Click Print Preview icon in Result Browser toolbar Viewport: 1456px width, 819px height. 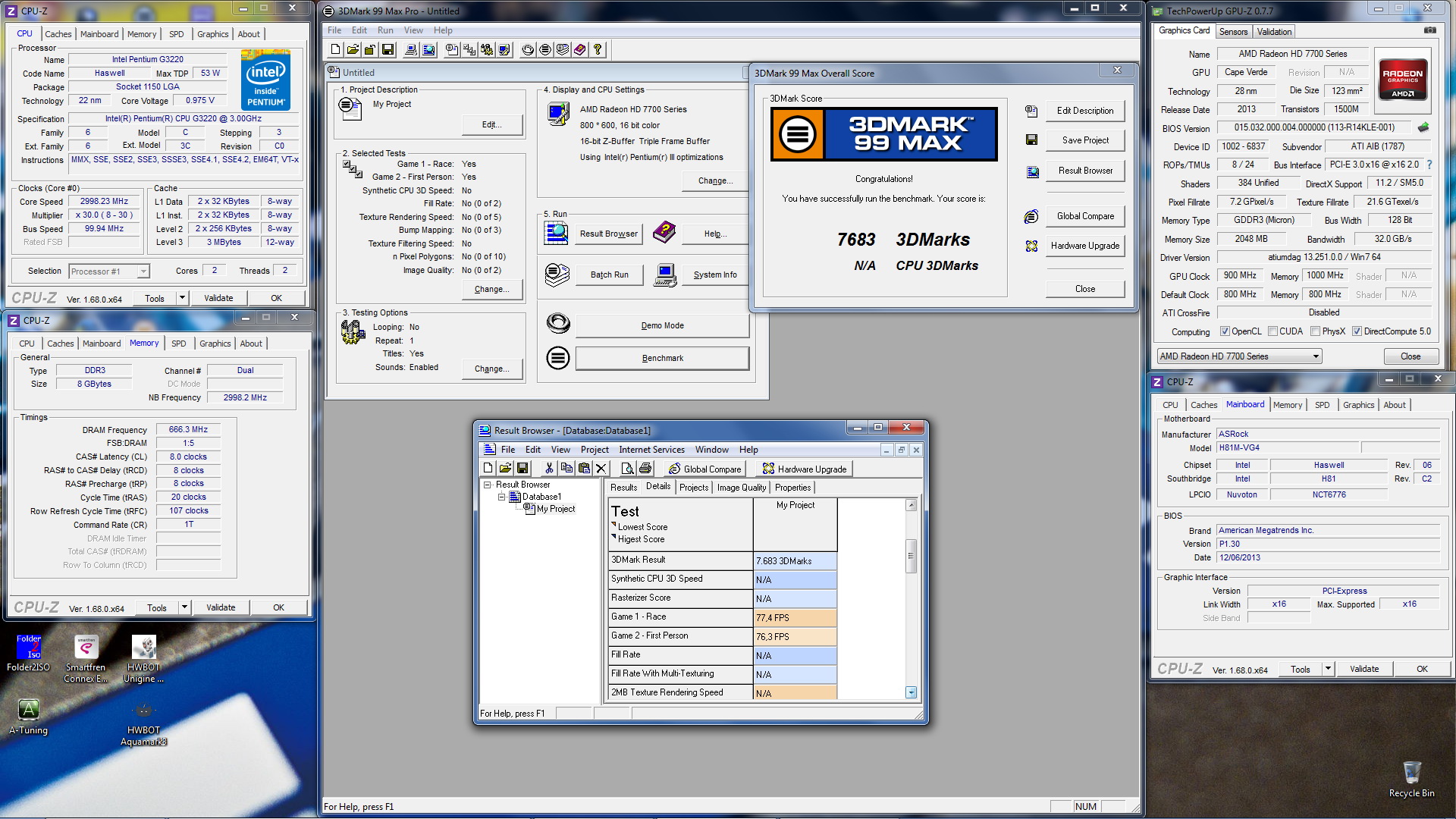point(628,469)
